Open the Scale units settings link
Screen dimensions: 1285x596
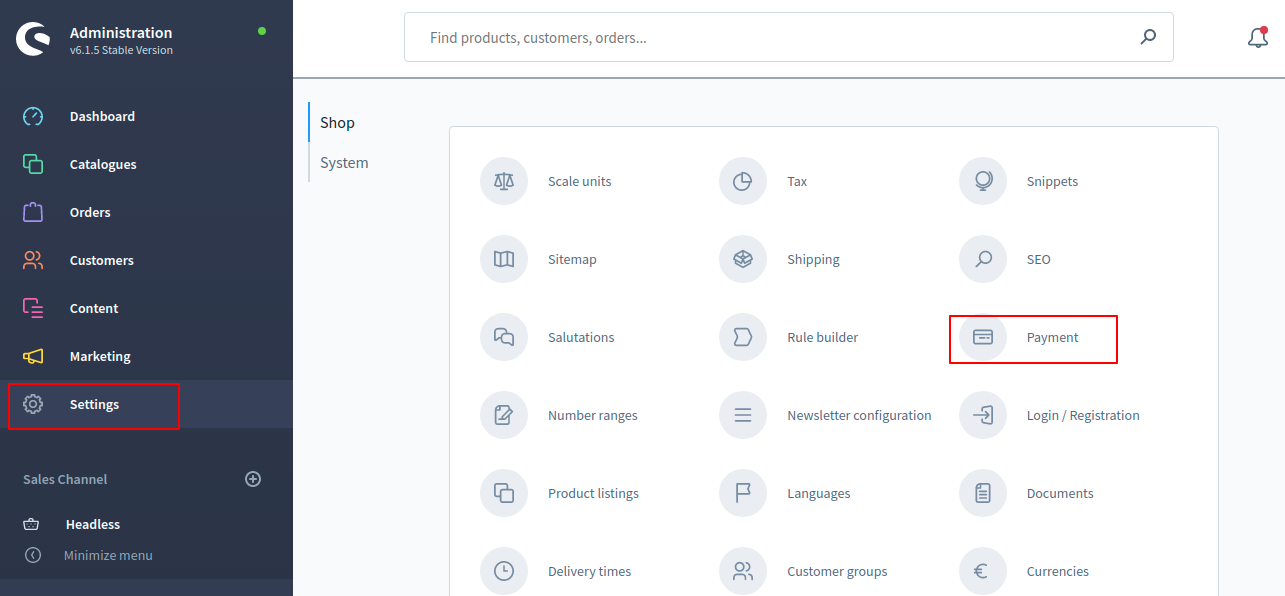(x=579, y=182)
